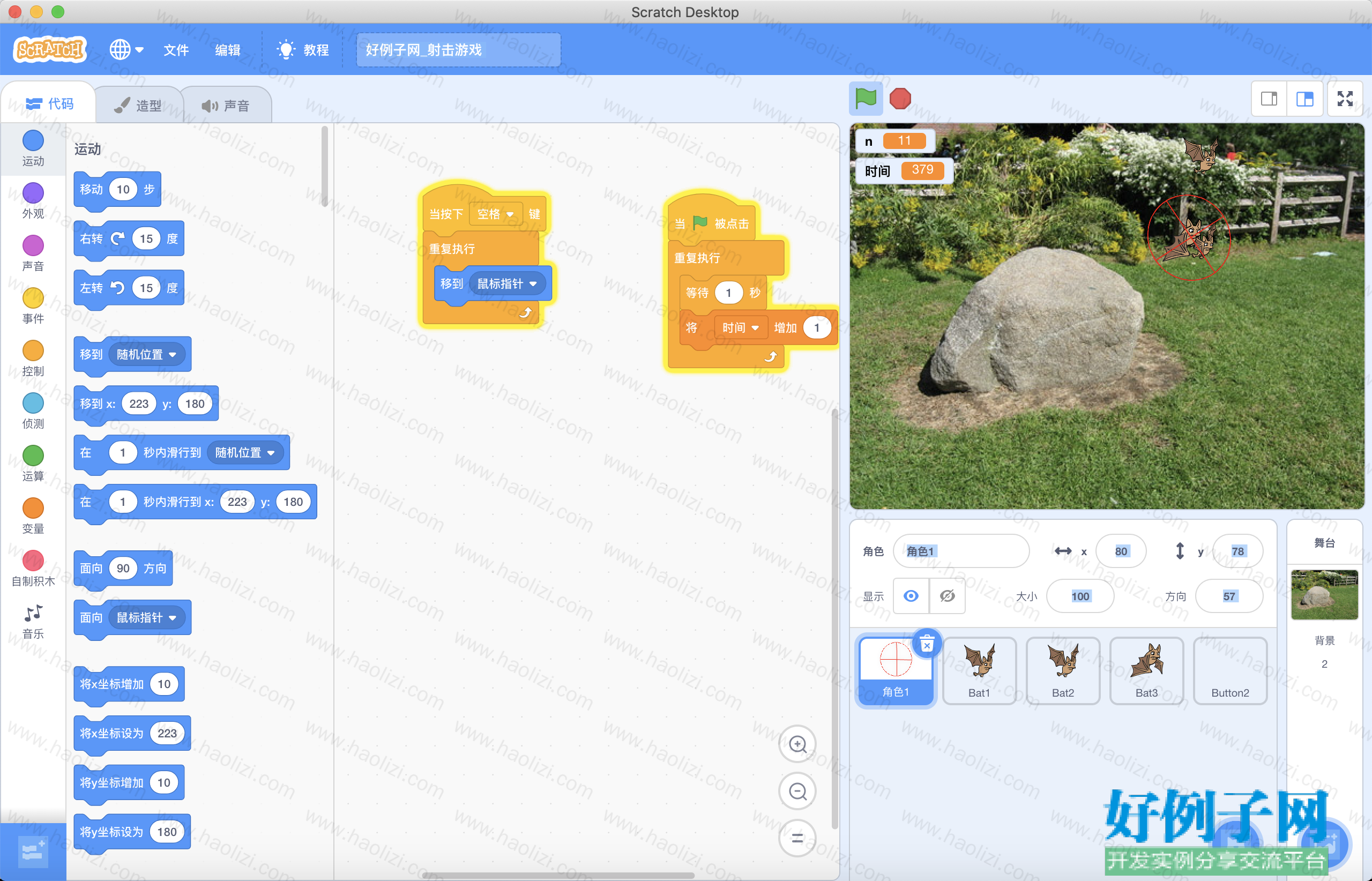Zoom out the code workspace
The image size is (1372, 881).
click(797, 791)
